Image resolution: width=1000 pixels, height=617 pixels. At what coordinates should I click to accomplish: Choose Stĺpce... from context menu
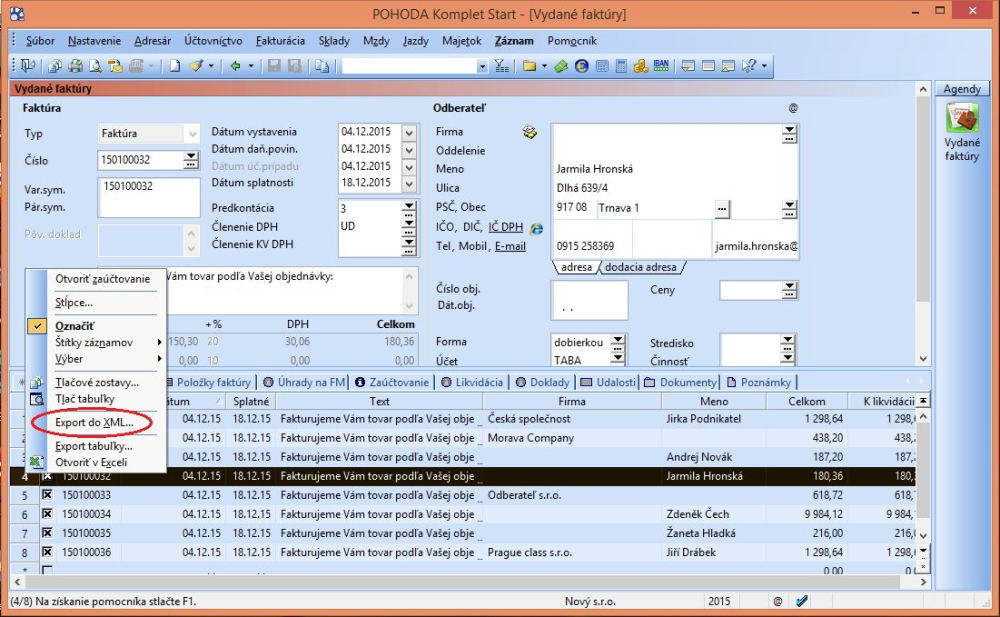[x=73, y=302]
